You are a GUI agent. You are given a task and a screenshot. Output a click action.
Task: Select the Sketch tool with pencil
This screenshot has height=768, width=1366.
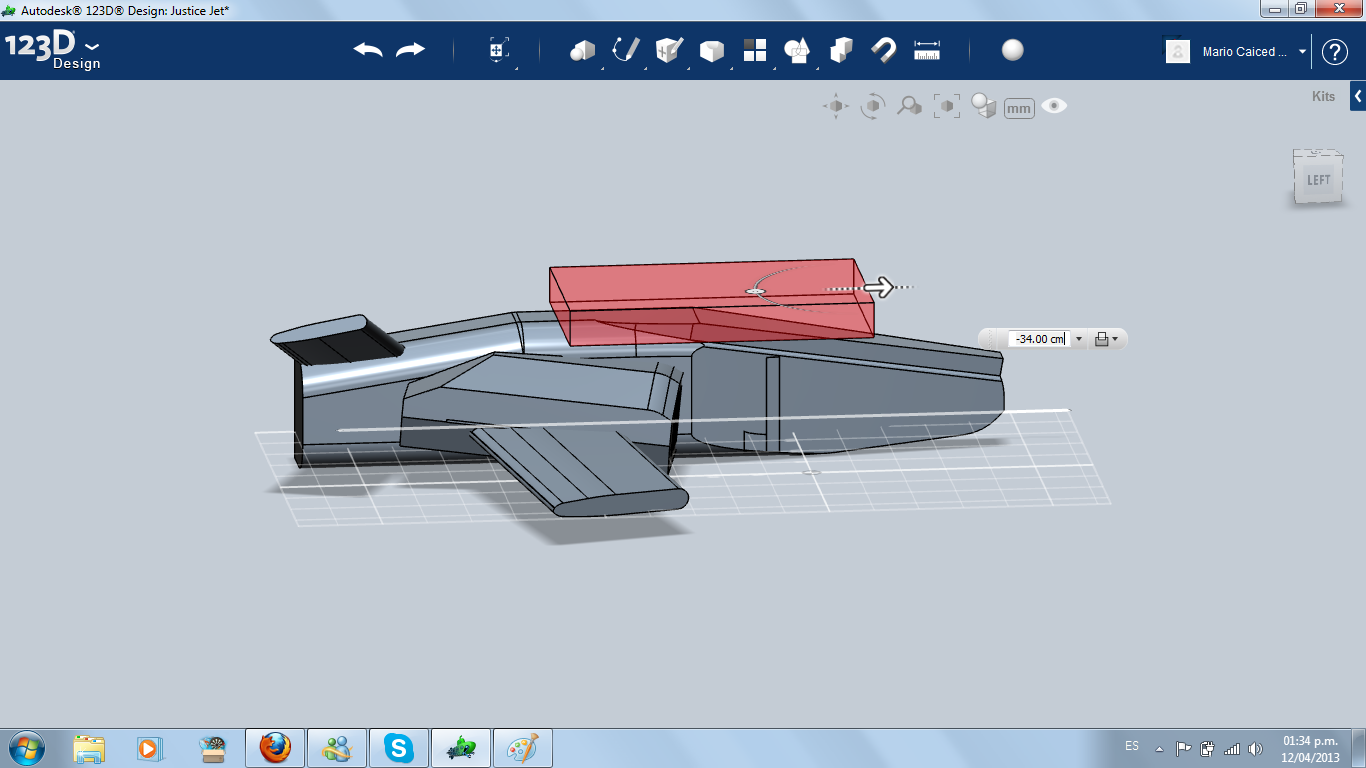click(626, 50)
